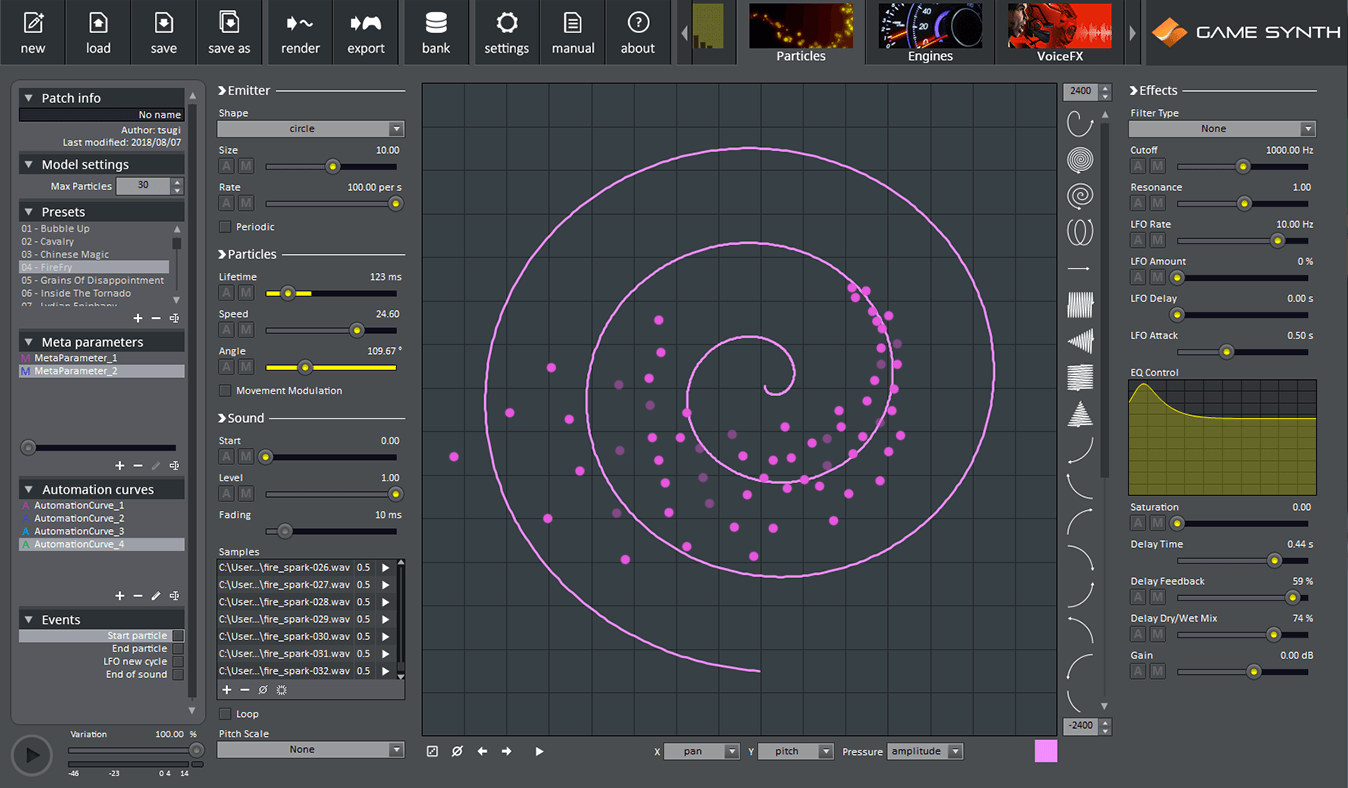Click the left arrow below sketch pad
Viewport: 1348px width, 788px height.
click(x=482, y=751)
